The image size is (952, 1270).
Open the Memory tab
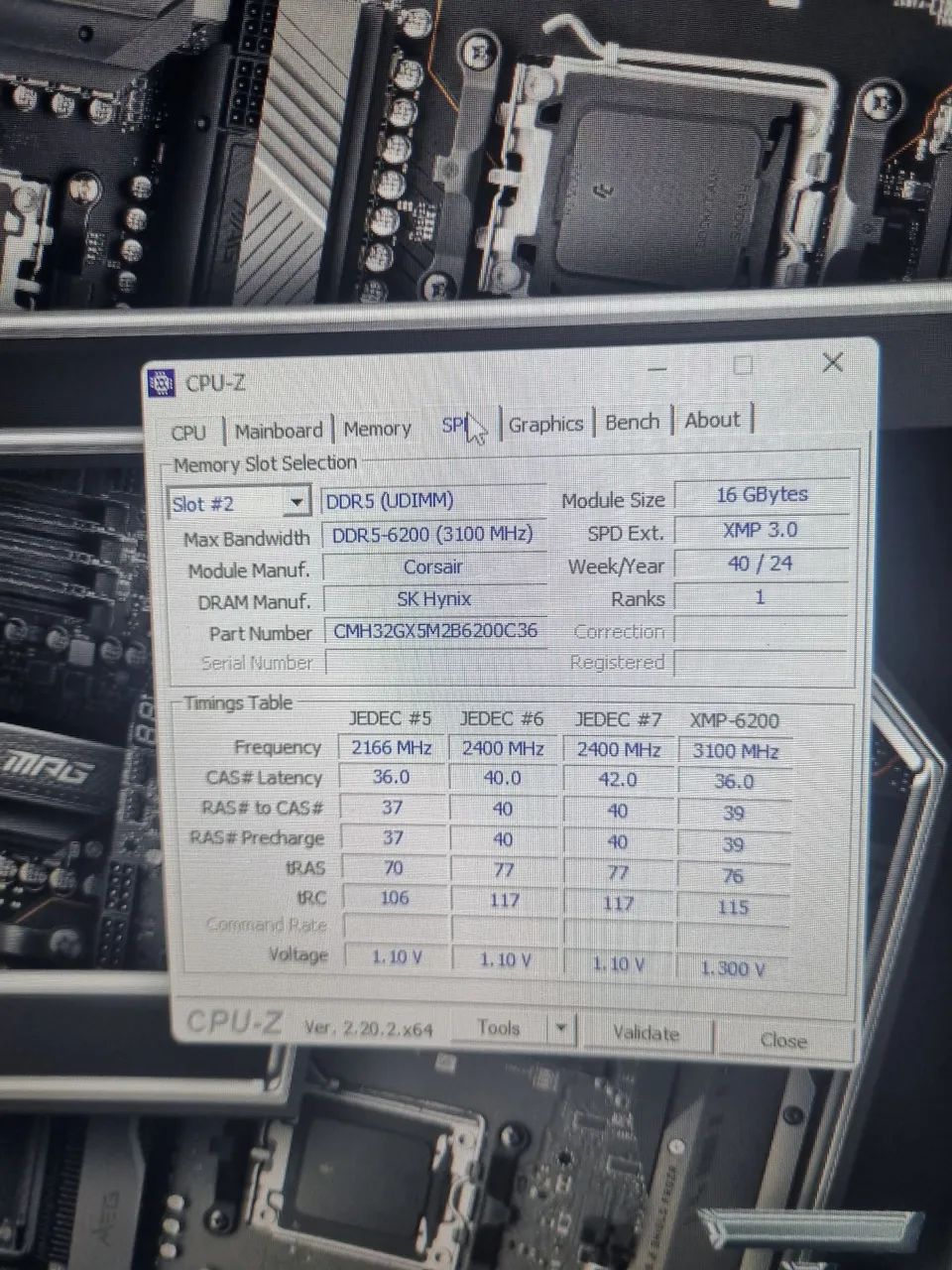[x=377, y=429]
